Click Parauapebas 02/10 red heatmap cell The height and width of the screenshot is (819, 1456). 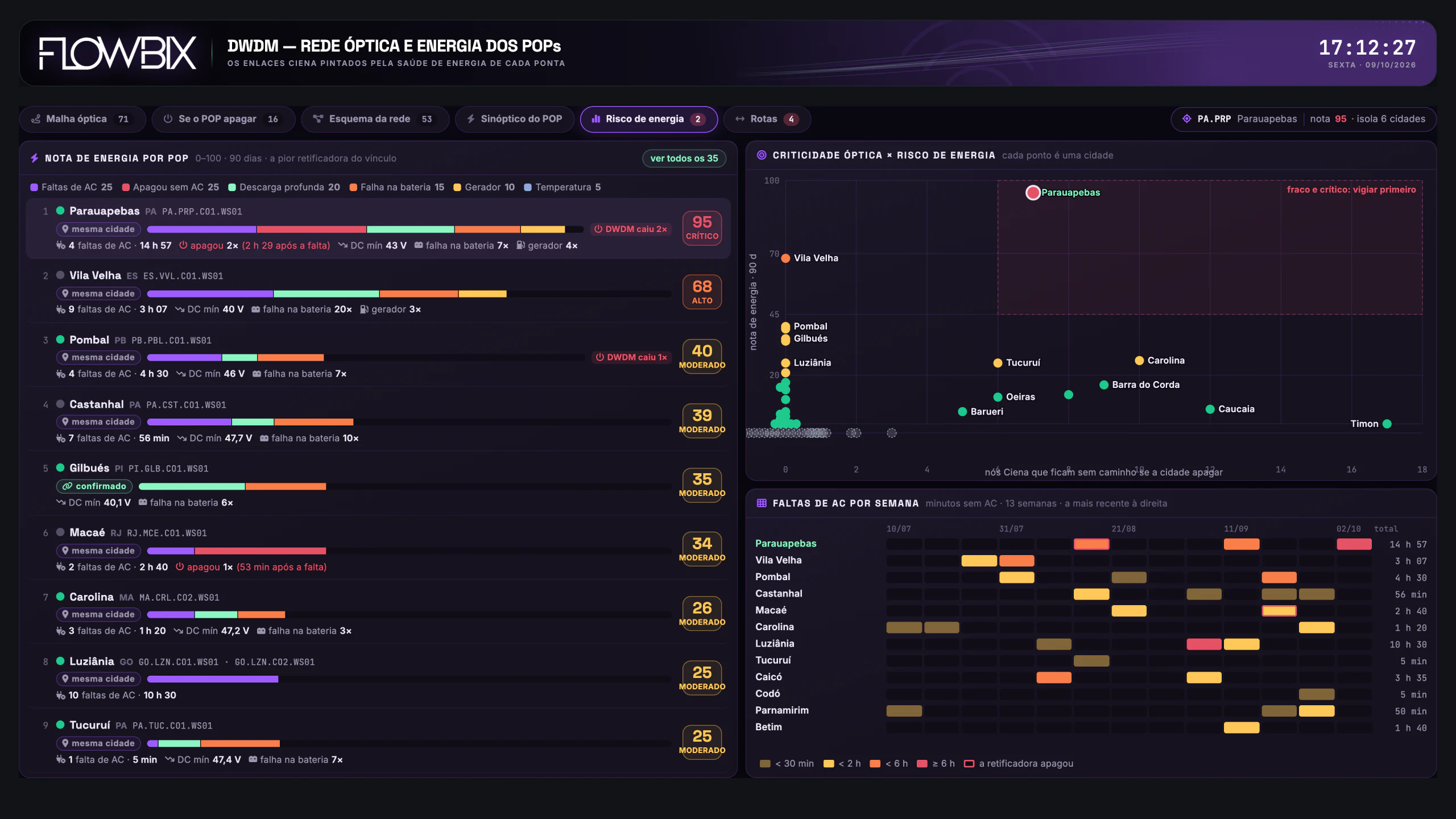[x=1354, y=544]
